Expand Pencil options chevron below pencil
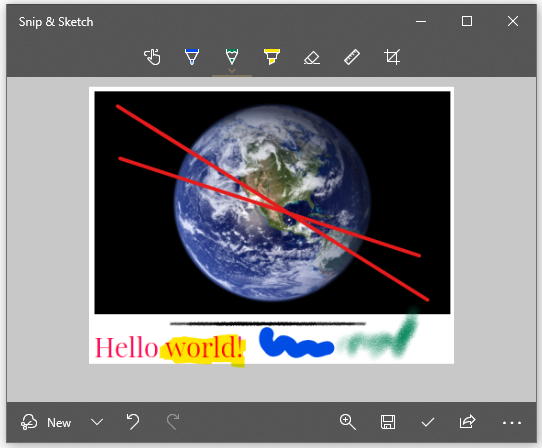Viewport: 542px width, 448px height. coord(232,71)
